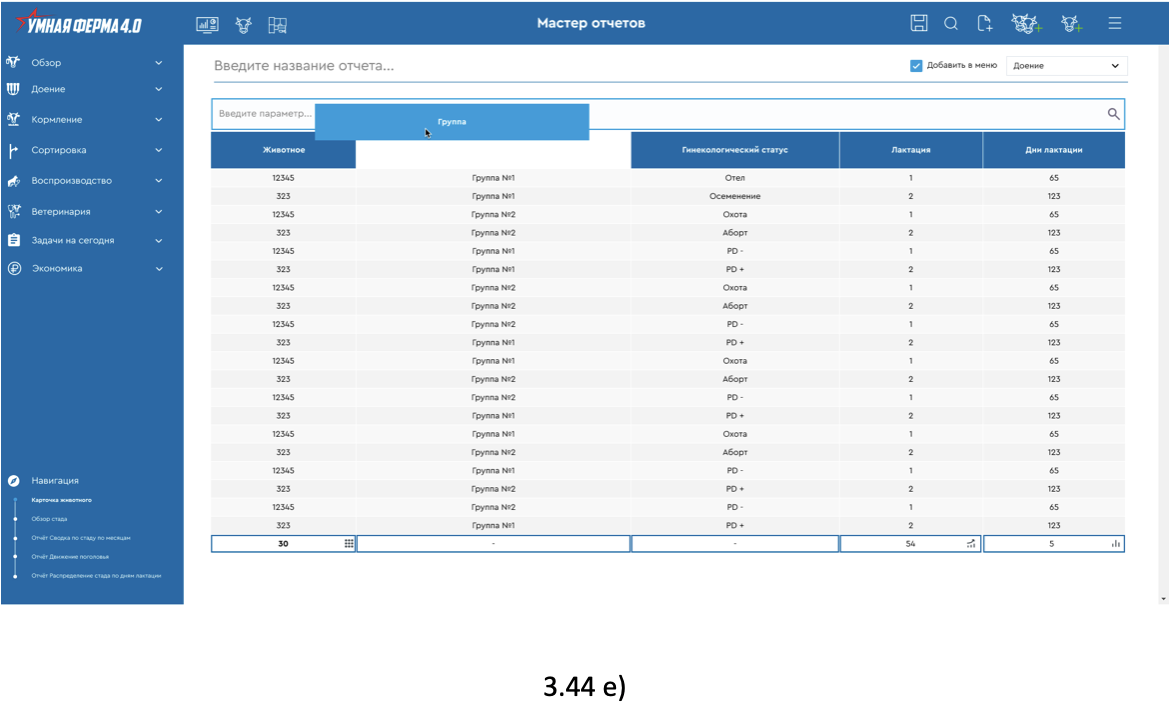
Task: Click the 'Лактация' column header
Action: [911, 150]
